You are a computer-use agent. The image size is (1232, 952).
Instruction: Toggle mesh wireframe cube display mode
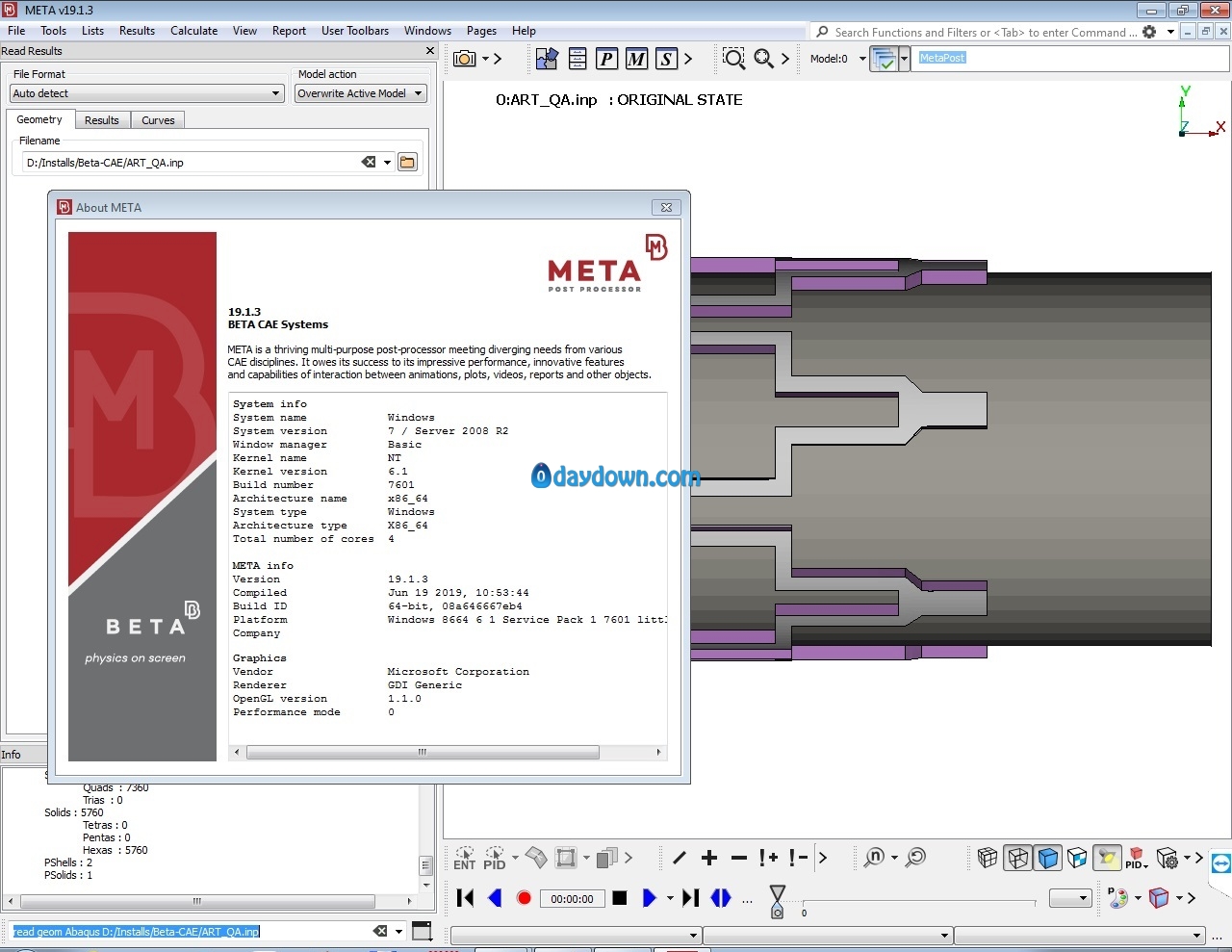point(988,858)
